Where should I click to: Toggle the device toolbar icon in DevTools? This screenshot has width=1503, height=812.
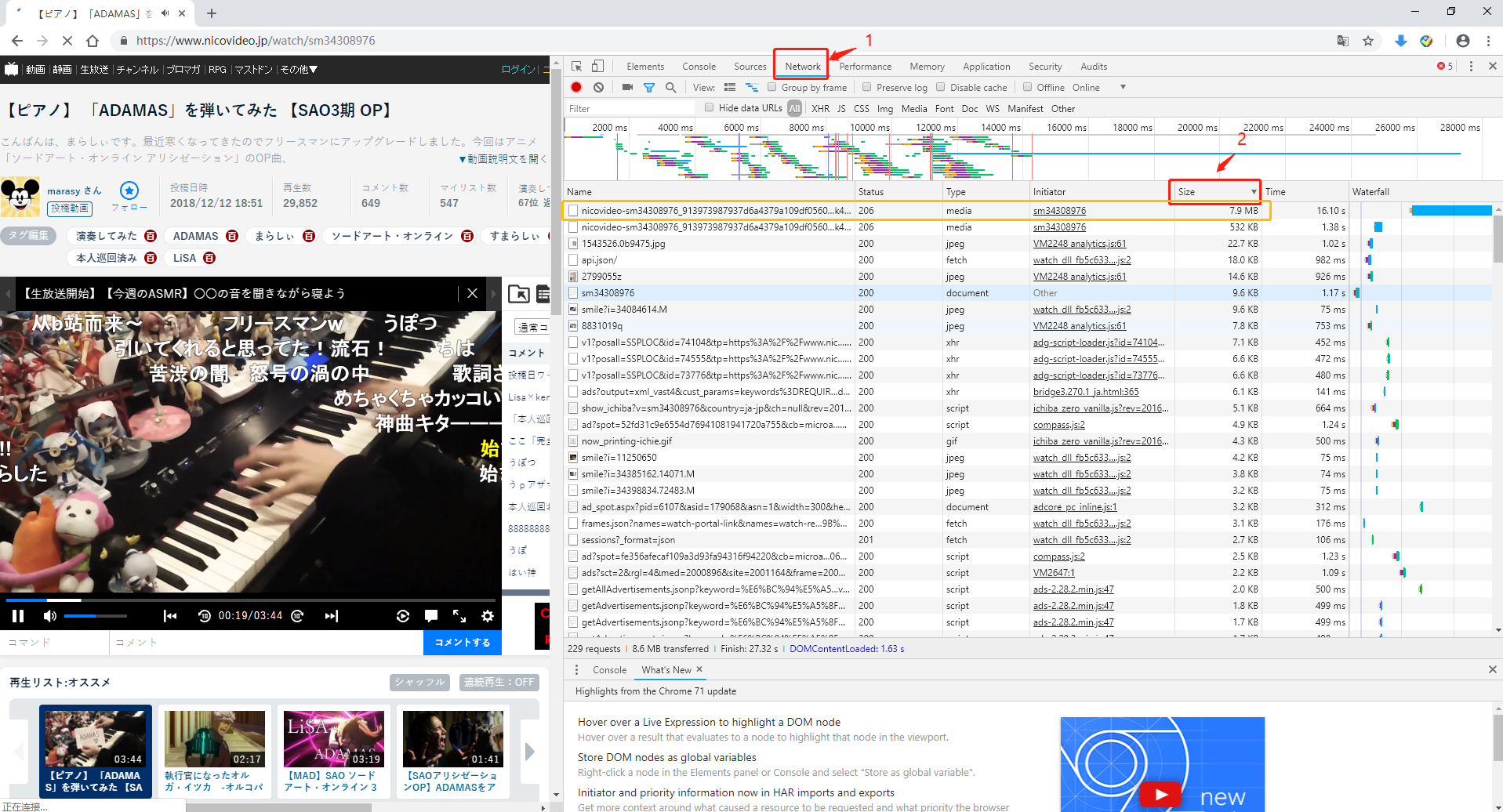click(597, 67)
